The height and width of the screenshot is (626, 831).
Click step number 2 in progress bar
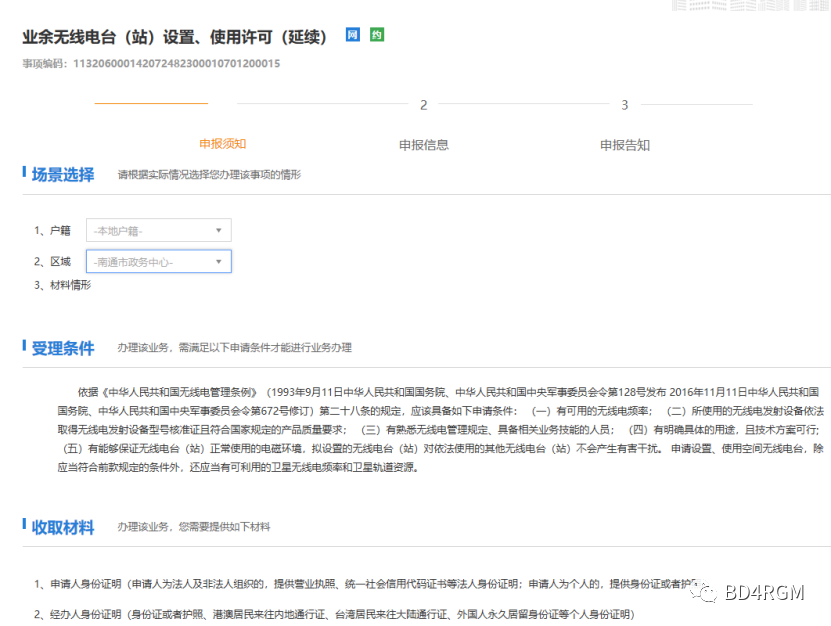tap(423, 105)
